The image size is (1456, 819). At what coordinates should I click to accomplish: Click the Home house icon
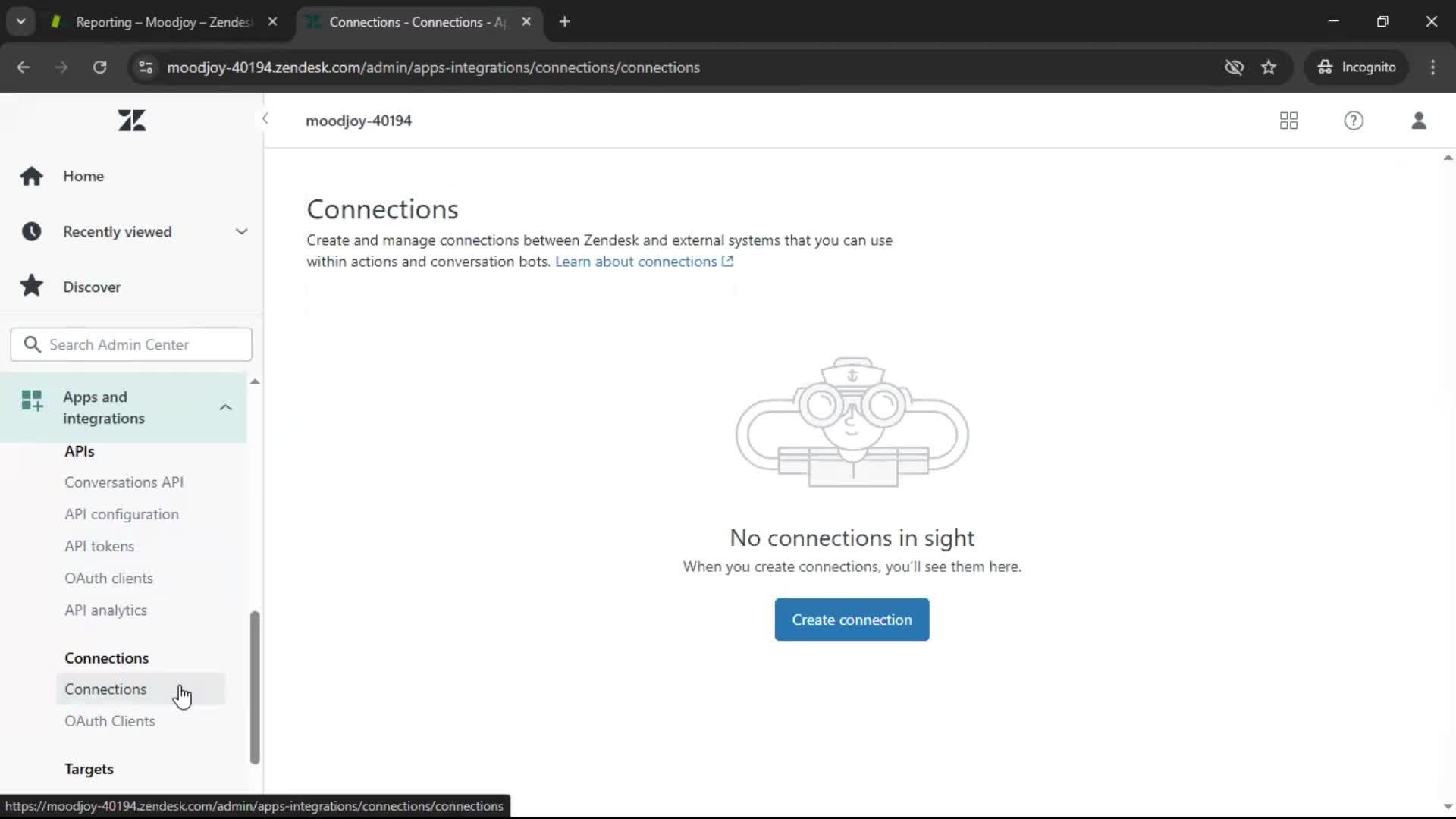coord(32,176)
